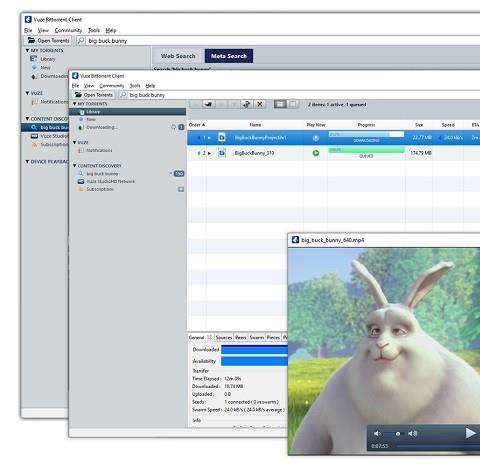The image size is (480, 475).
Task: Open Subscriptions in the front window sidebar
Action: pos(100,189)
